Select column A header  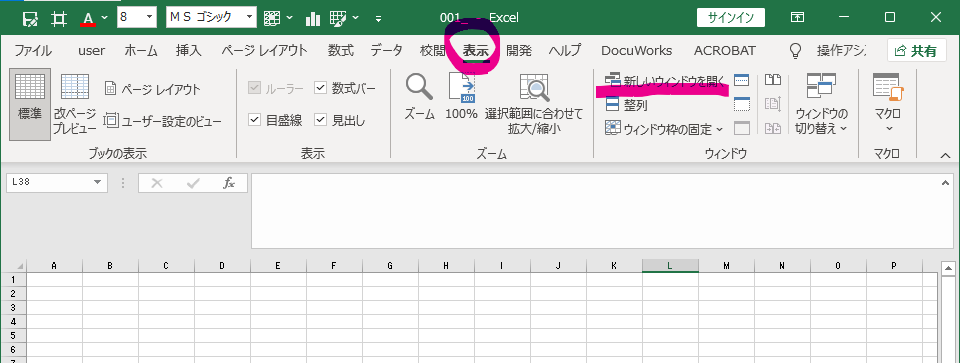pyautogui.click(x=54, y=266)
